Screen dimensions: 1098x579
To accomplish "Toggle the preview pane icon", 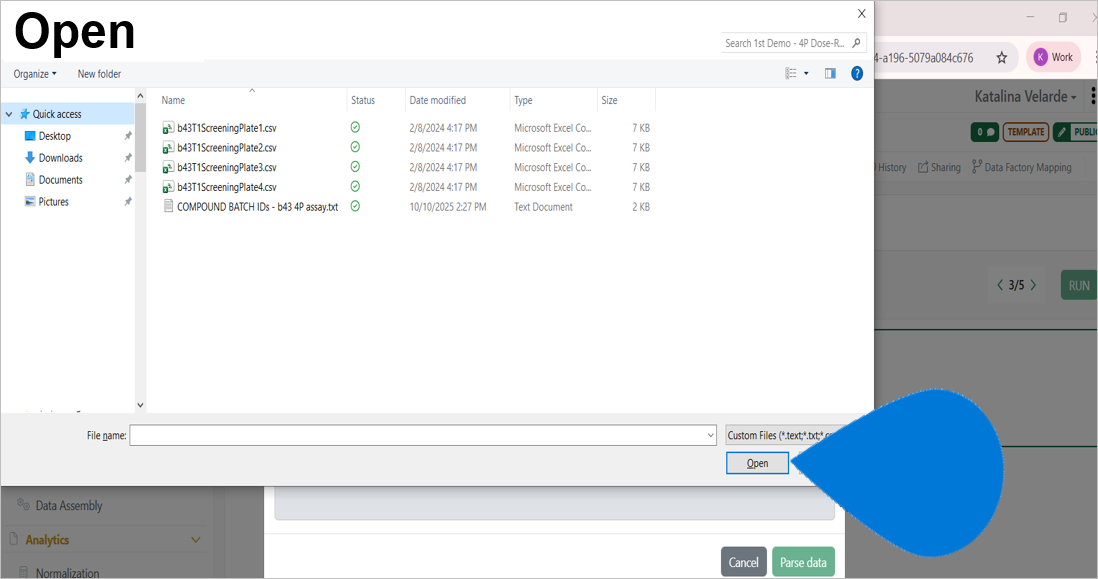I will pos(830,73).
